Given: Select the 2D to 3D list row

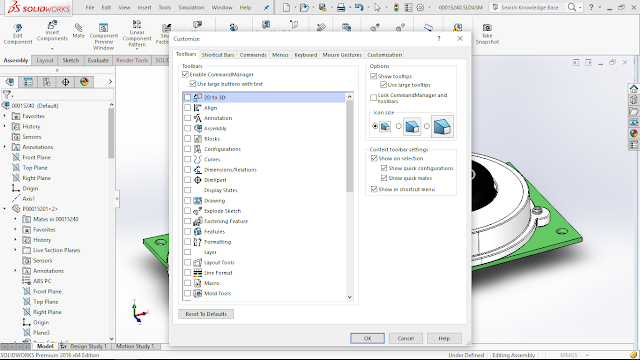Looking at the screenshot, I should coord(264,97).
